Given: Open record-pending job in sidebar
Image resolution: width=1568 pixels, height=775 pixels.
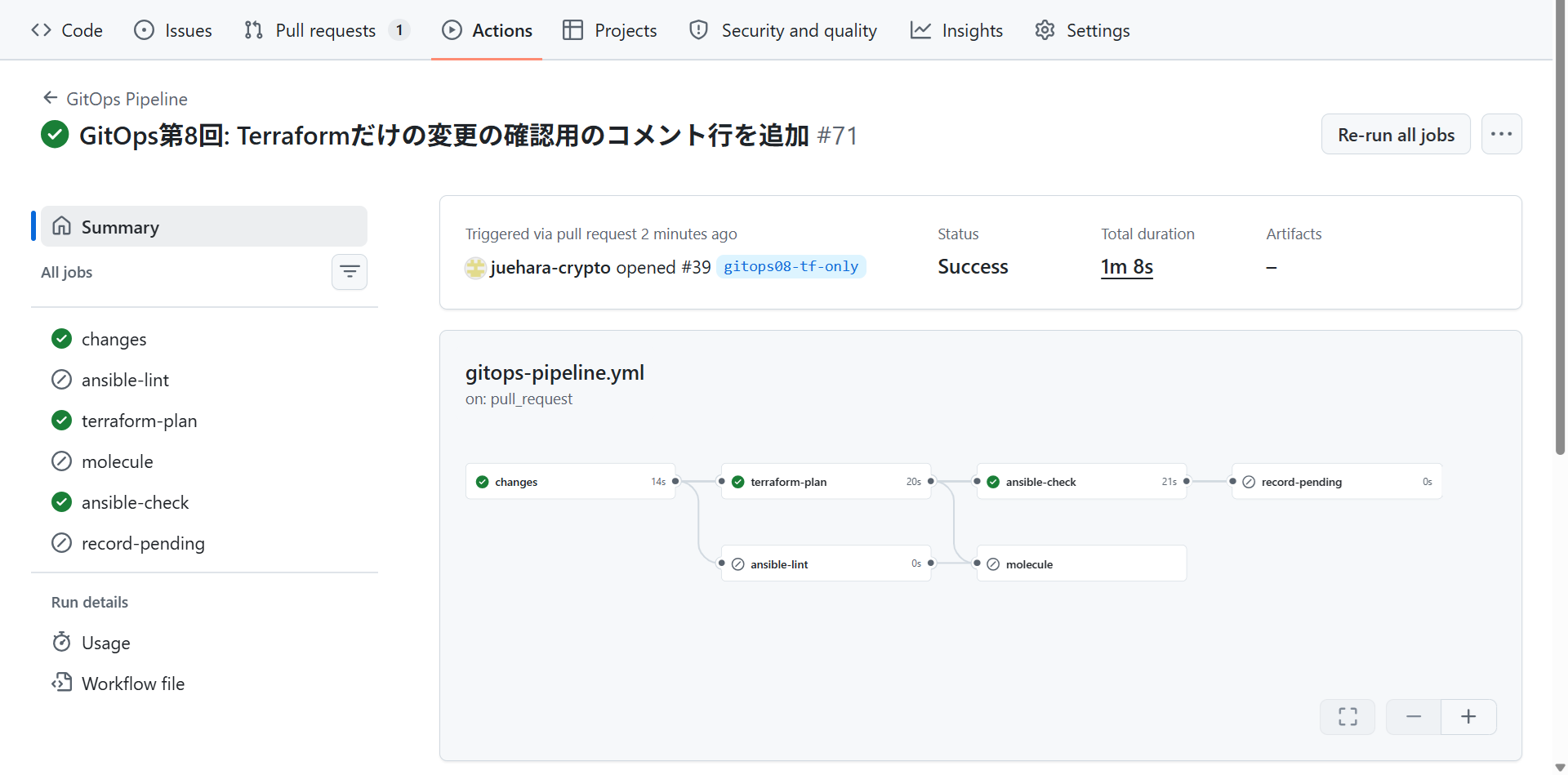Looking at the screenshot, I should coord(204,543).
